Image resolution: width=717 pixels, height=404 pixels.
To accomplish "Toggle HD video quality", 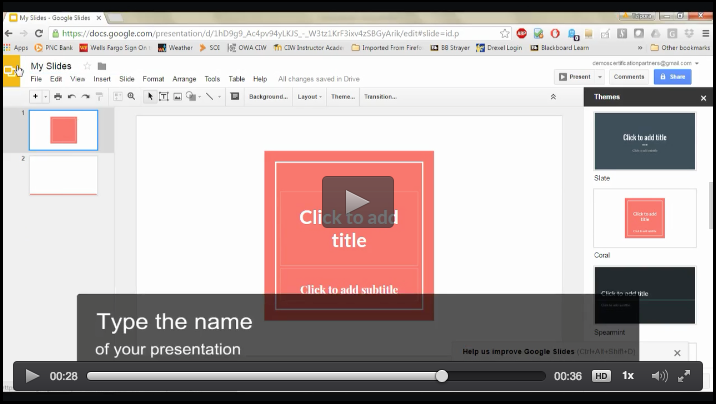I will 601,376.
